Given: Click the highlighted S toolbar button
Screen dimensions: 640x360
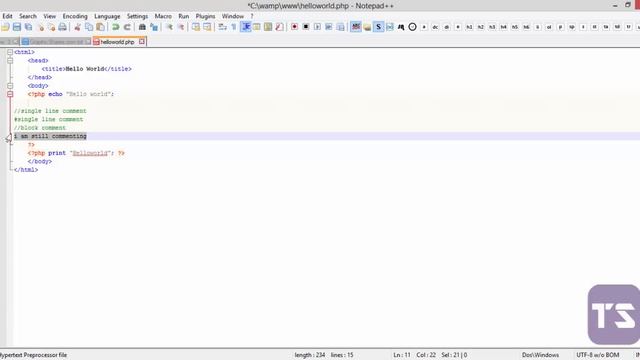Looking at the screenshot, I should pyautogui.click(x=378, y=27).
